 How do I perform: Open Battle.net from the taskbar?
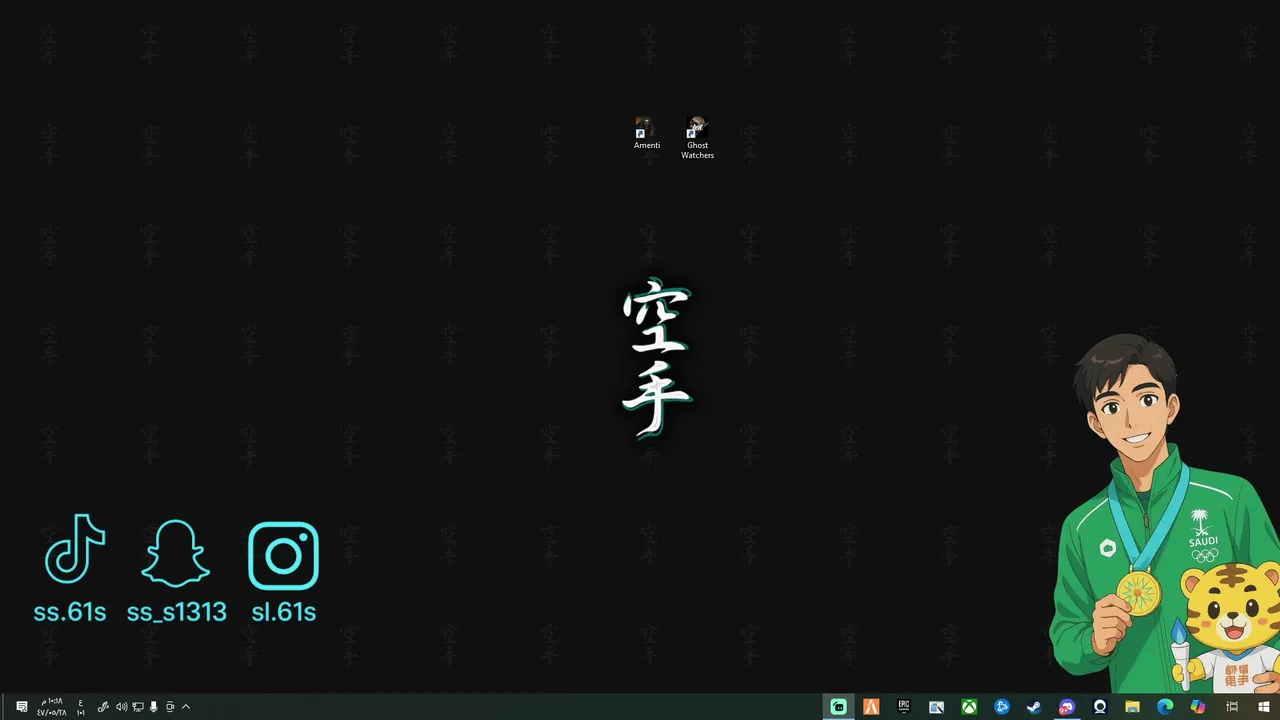1002,707
